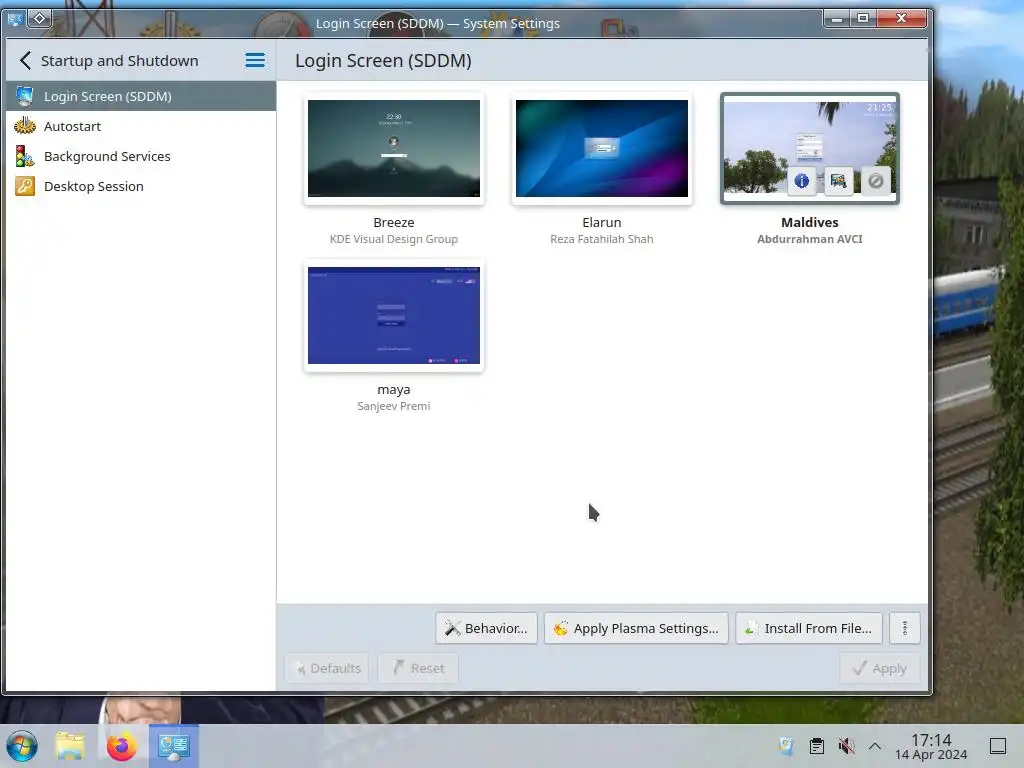Open Behavior settings
The height and width of the screenshot is (768, 1024).
coord(487,628)
